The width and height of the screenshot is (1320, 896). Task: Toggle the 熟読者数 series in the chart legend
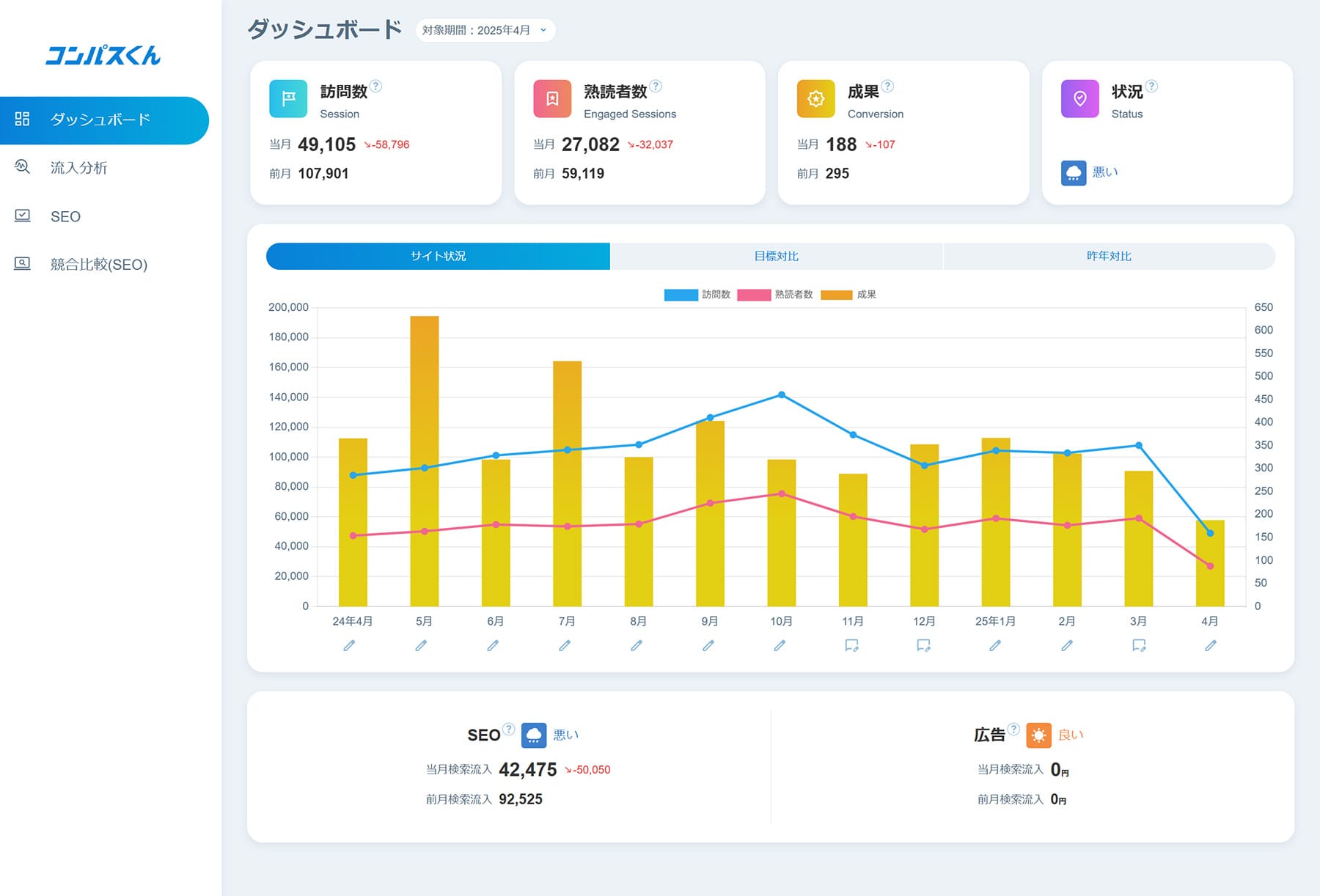click(x=774, y=295)
